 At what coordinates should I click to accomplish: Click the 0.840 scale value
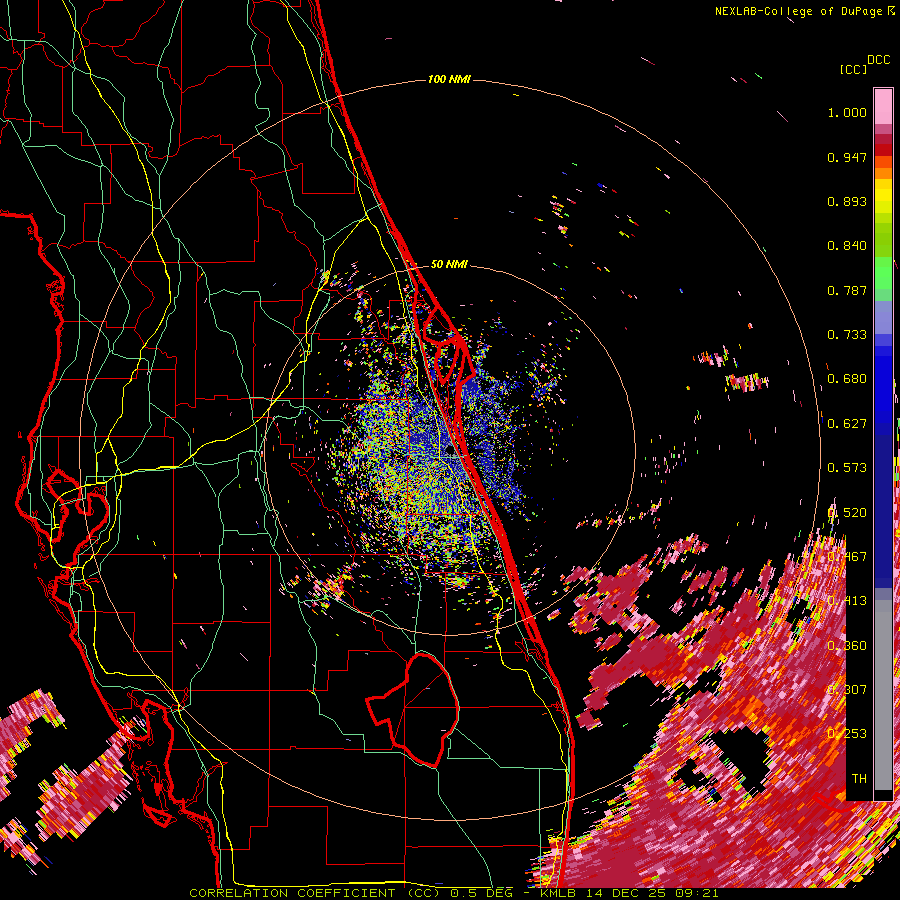pyautogui.click(x=847, y=246)
